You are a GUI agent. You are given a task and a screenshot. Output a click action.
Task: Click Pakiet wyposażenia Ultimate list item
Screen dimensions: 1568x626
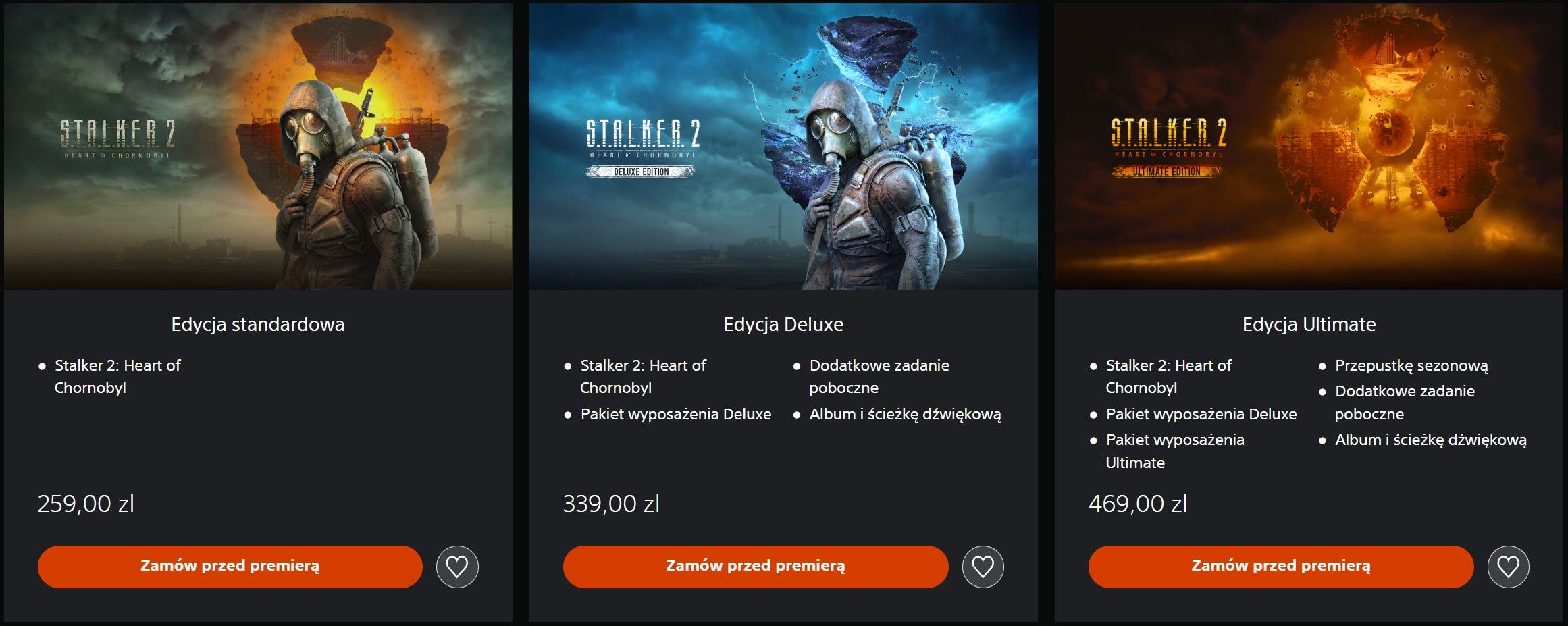click(1175, 451)
